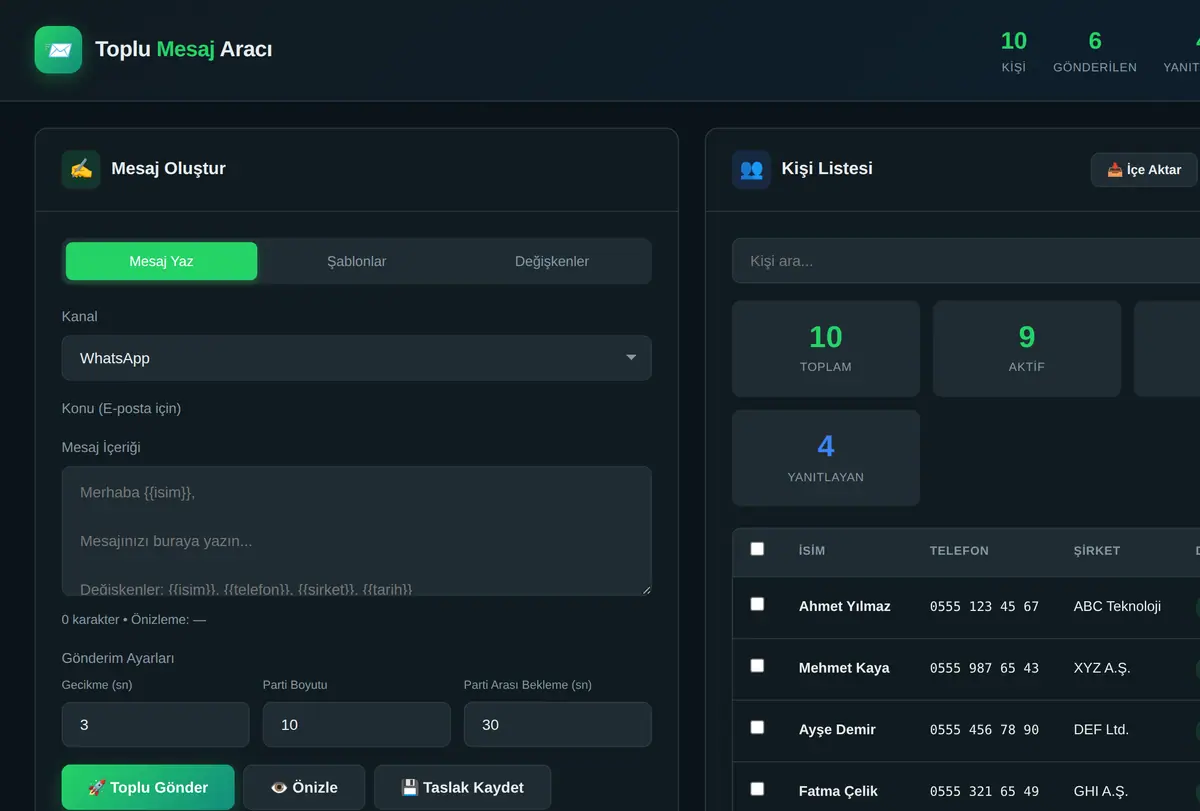Focus the Gecikme (sn) input field
Screen dimensions: 1200x811
tap(155, 724)
